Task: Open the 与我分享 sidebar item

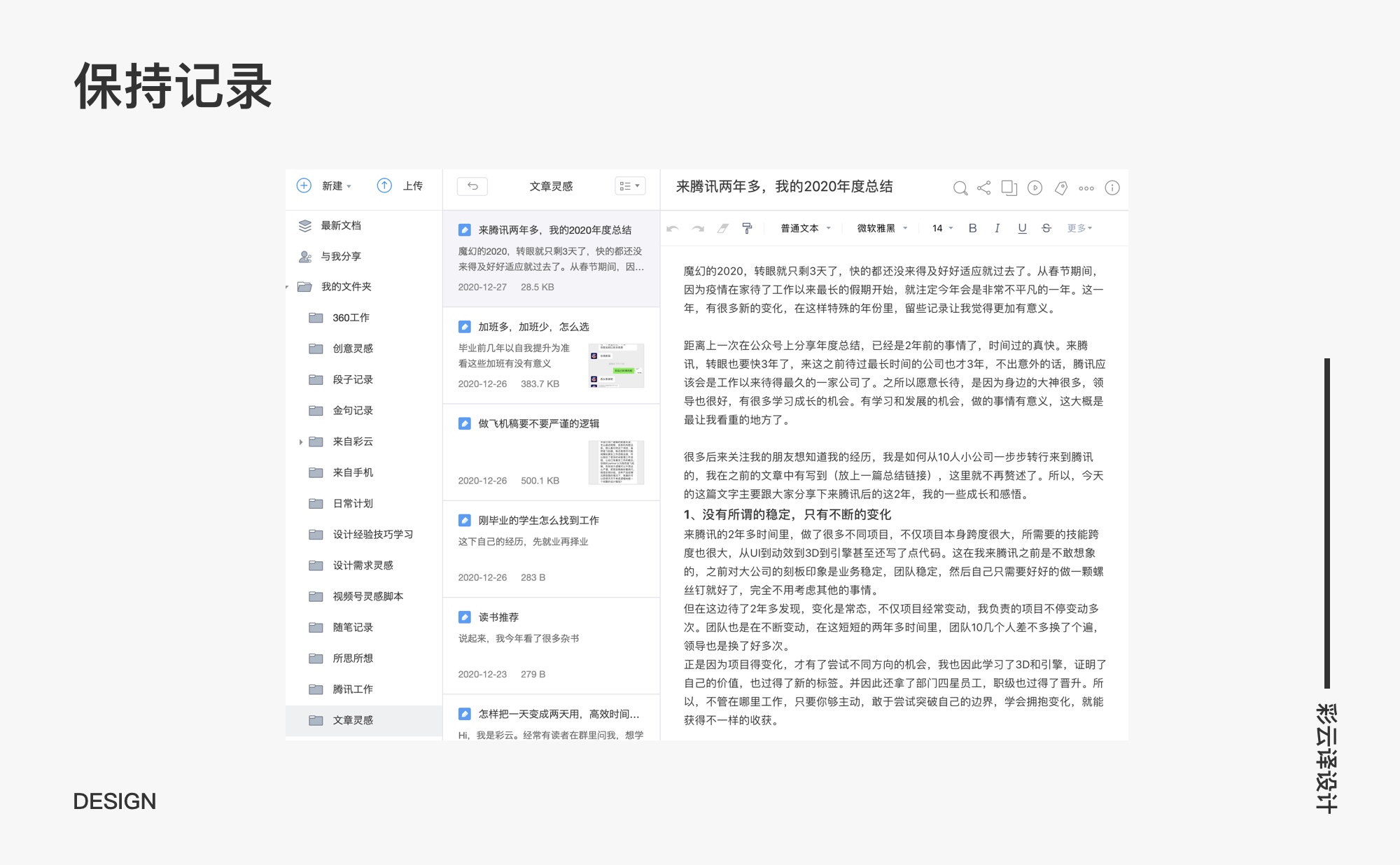Action: click(341, 256)
